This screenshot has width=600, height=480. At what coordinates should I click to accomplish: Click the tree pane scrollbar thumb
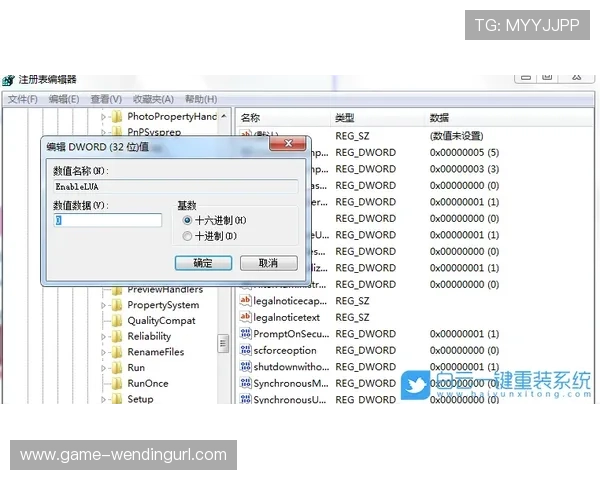click(223, 344)
